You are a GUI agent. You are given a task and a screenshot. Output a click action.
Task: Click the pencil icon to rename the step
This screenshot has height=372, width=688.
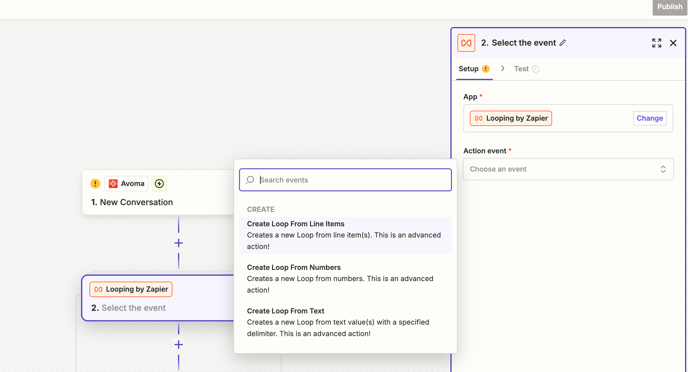point(563,43)
